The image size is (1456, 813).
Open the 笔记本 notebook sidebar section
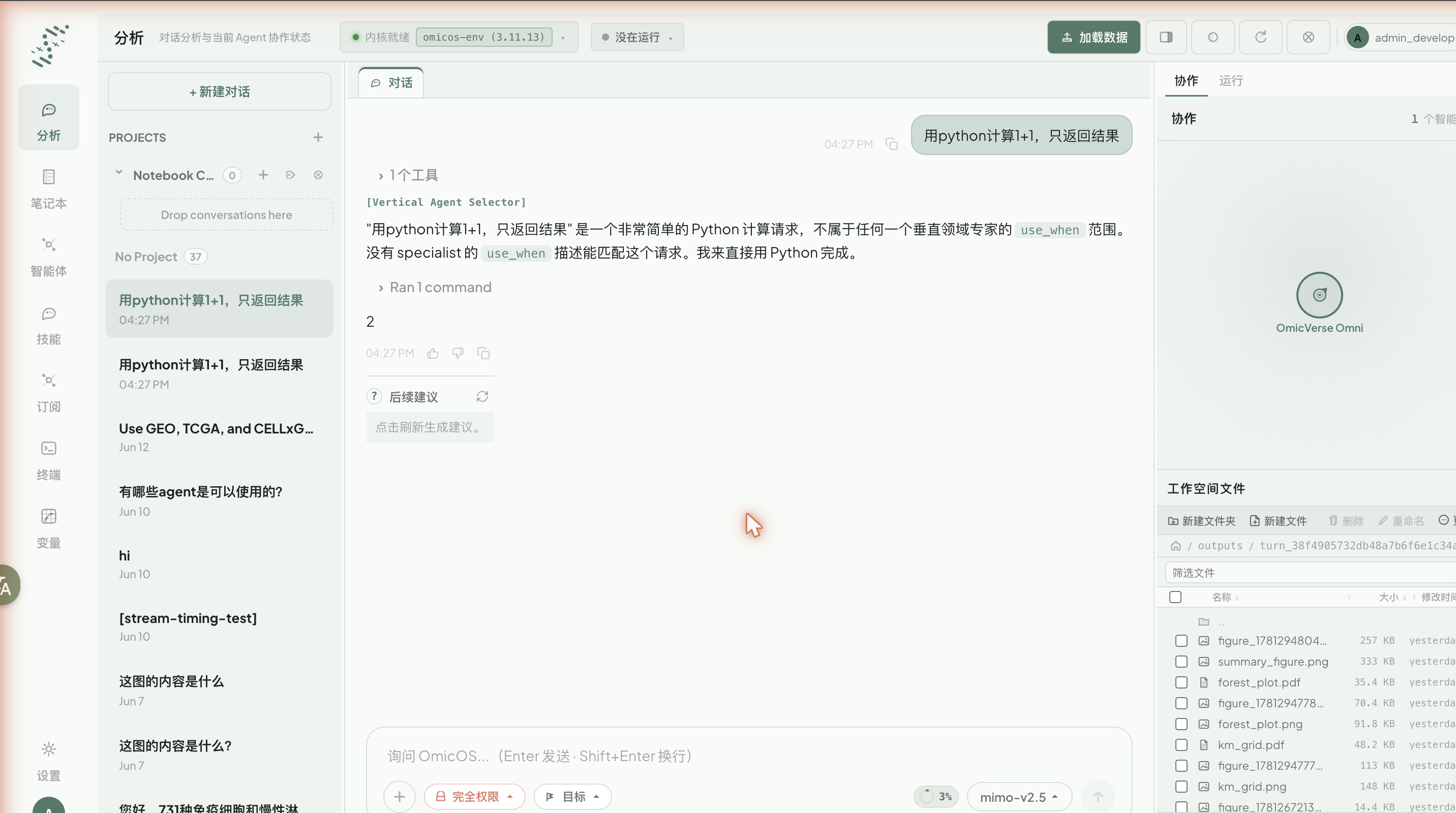click(x=49, y=189)
